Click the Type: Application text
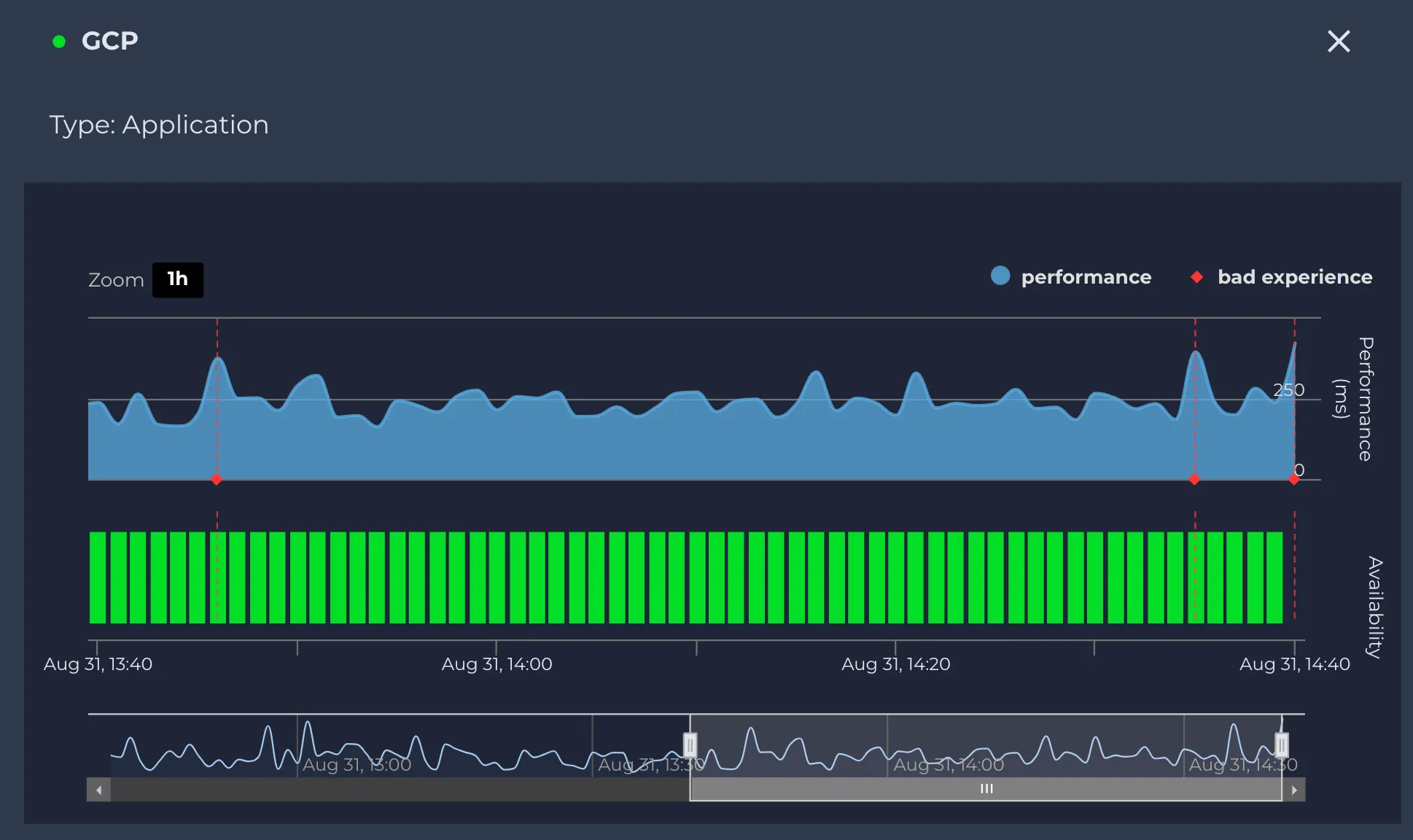Image resolution: width=1413 pixels, height=840 pixels. pyautogui.click(x=159, y=125)
